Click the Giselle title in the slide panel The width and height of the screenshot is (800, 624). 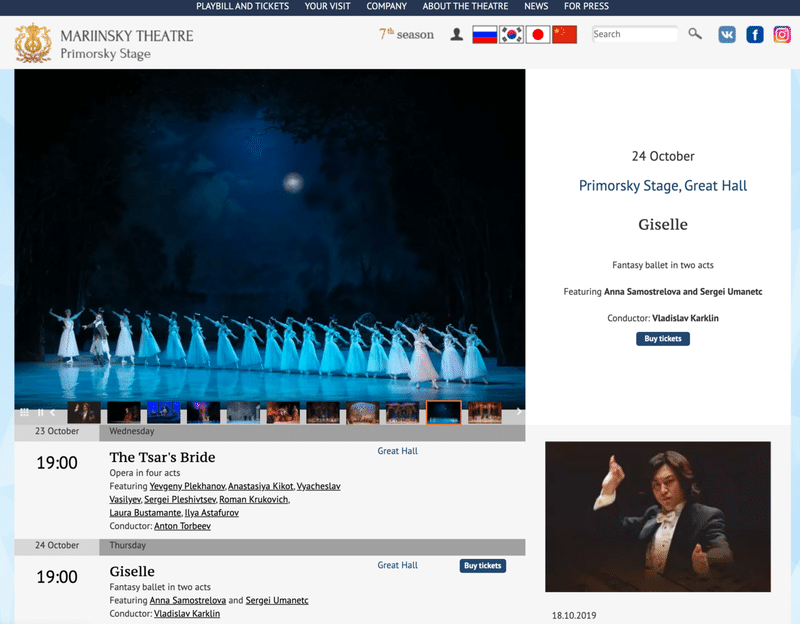(663, 224)
